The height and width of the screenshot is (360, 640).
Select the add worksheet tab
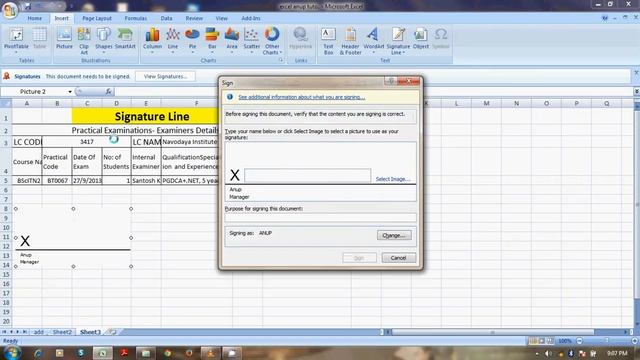(38, 332)
